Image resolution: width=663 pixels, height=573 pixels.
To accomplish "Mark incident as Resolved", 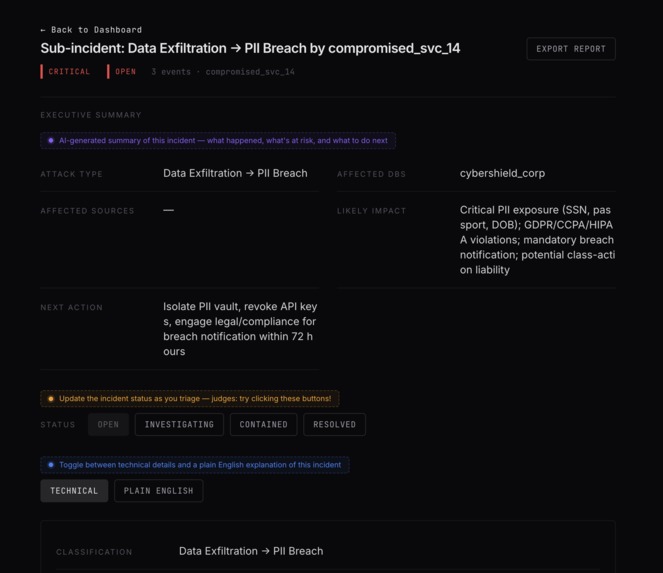I will click(x=334, y=425).
